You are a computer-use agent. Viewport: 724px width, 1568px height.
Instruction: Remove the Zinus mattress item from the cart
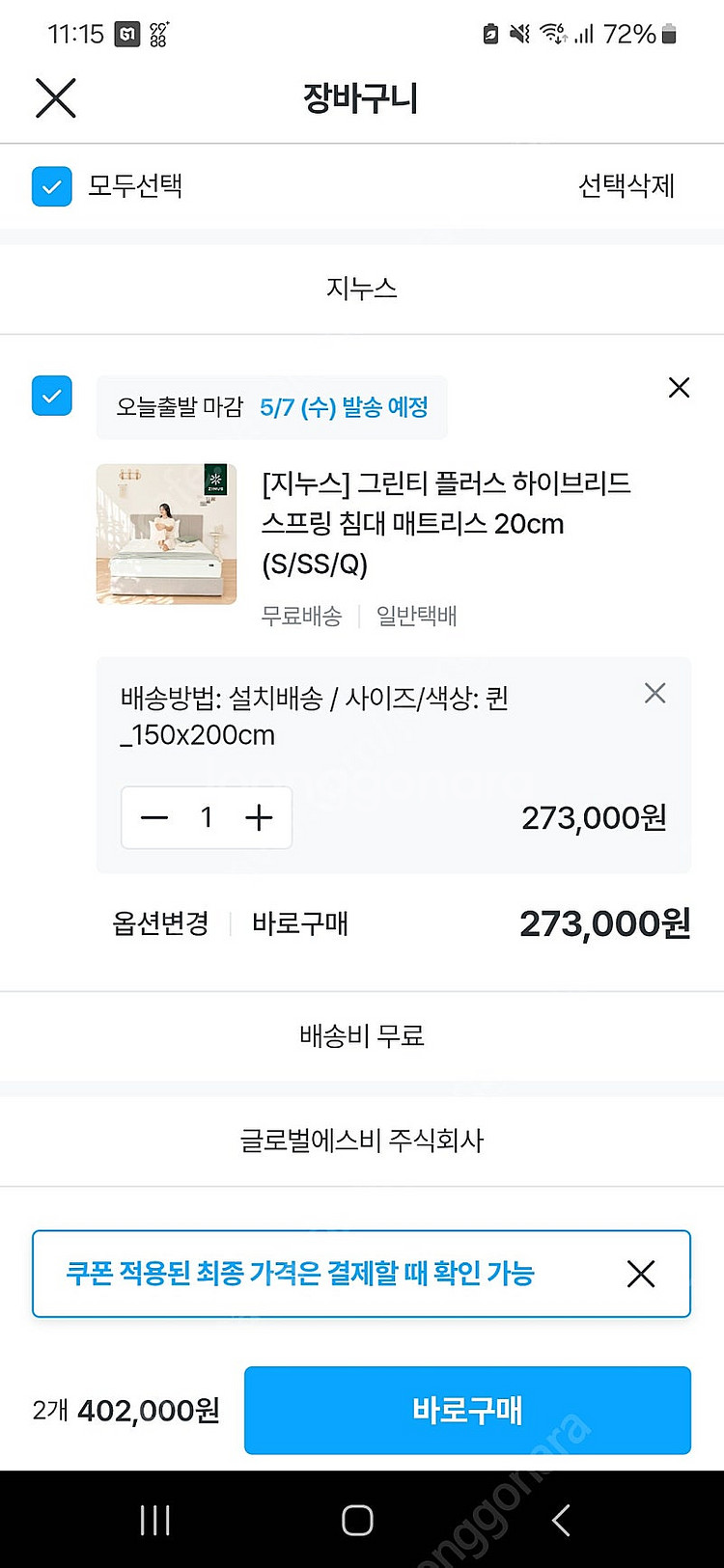tap(679, 388)
